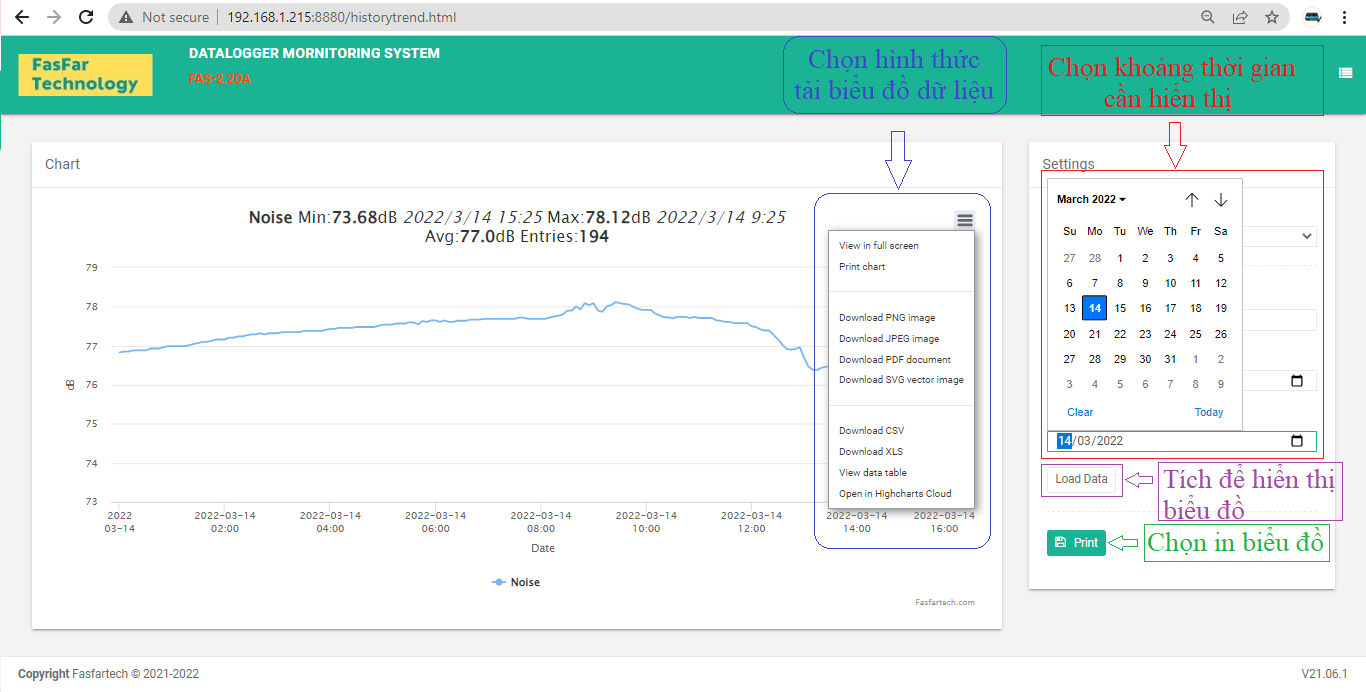Open the partially hidden Settings select dropdown
This screenshot has height=692, width=1366.
pos(1305,237)
